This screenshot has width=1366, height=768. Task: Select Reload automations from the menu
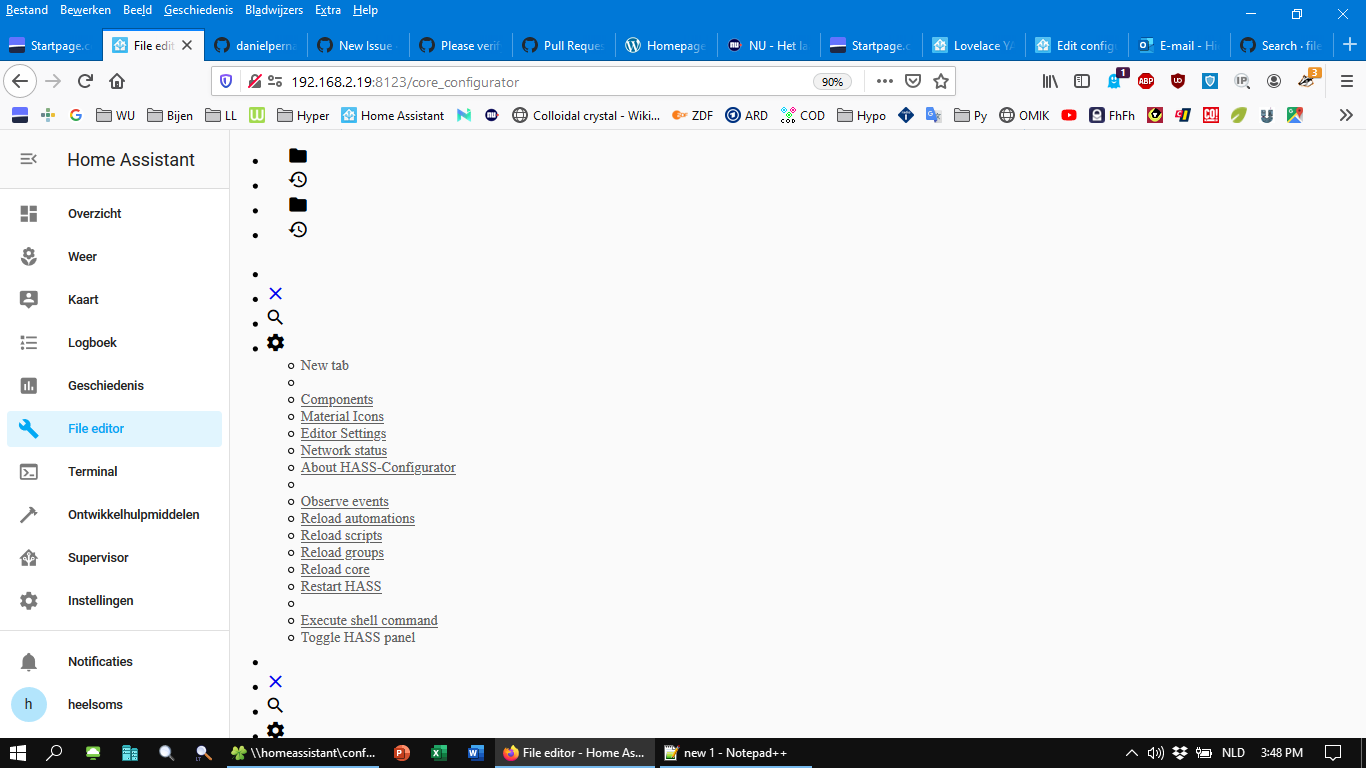tap(357, 518)
